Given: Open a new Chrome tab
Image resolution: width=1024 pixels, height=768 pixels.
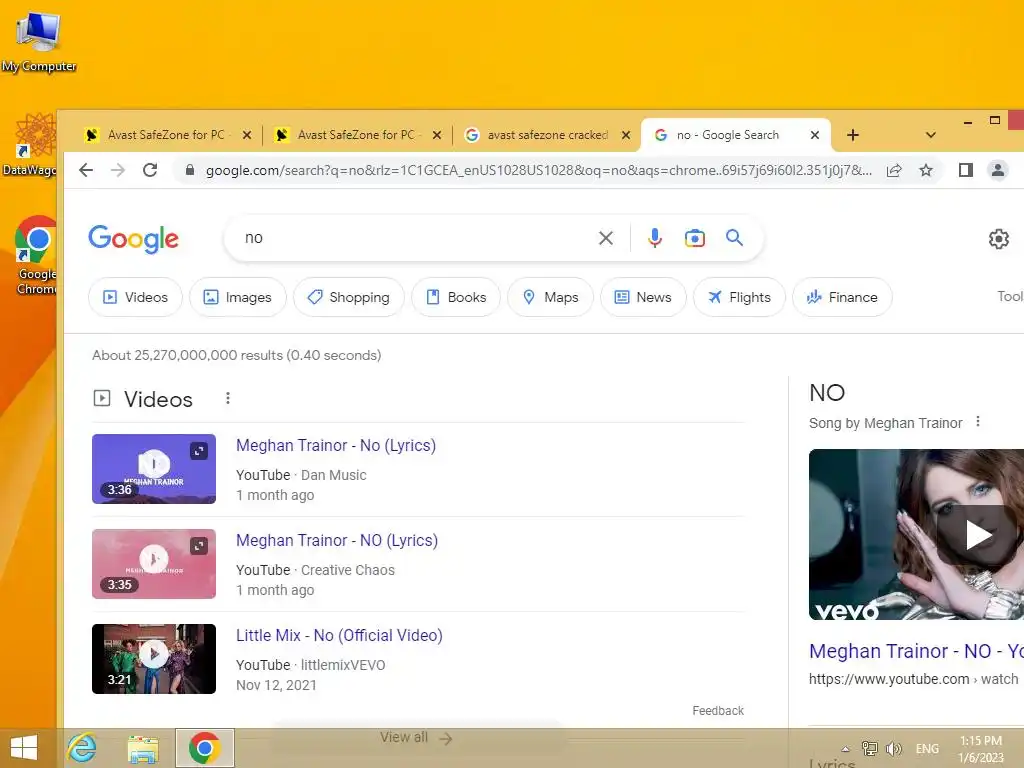Looking at the screenshot, I should tap(853, 135).
